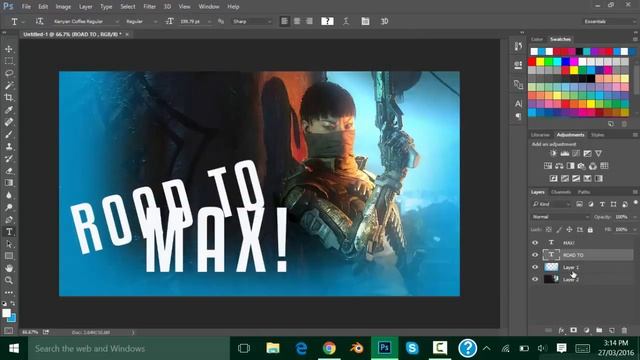
Task: Hide the ROAD TO text layer
Action: [535, 255]
